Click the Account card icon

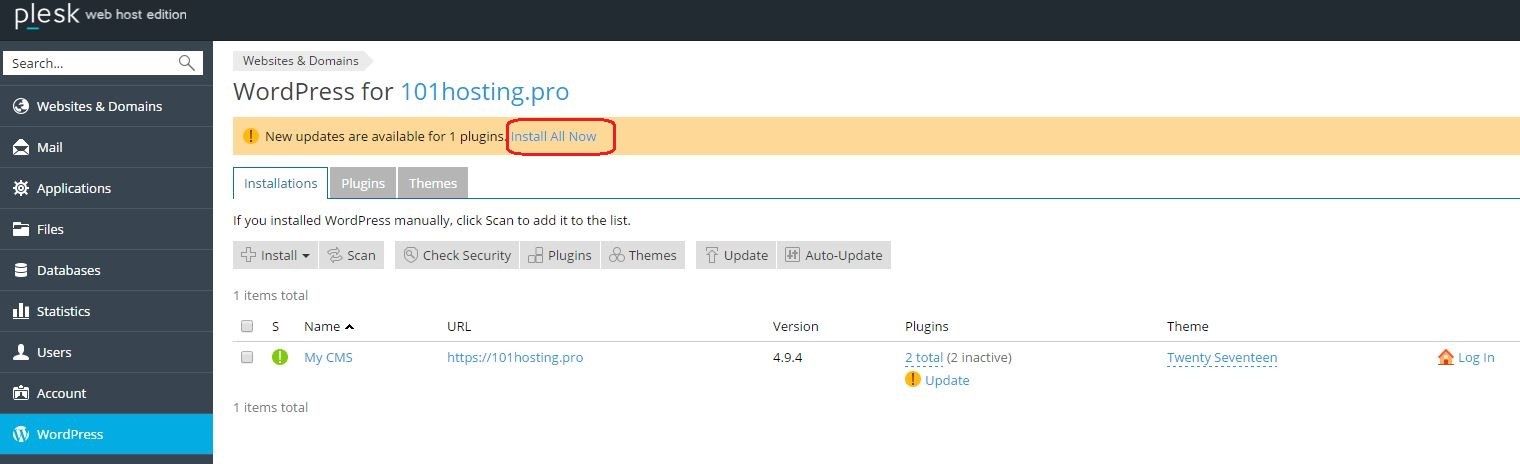[x=20, y=393]
